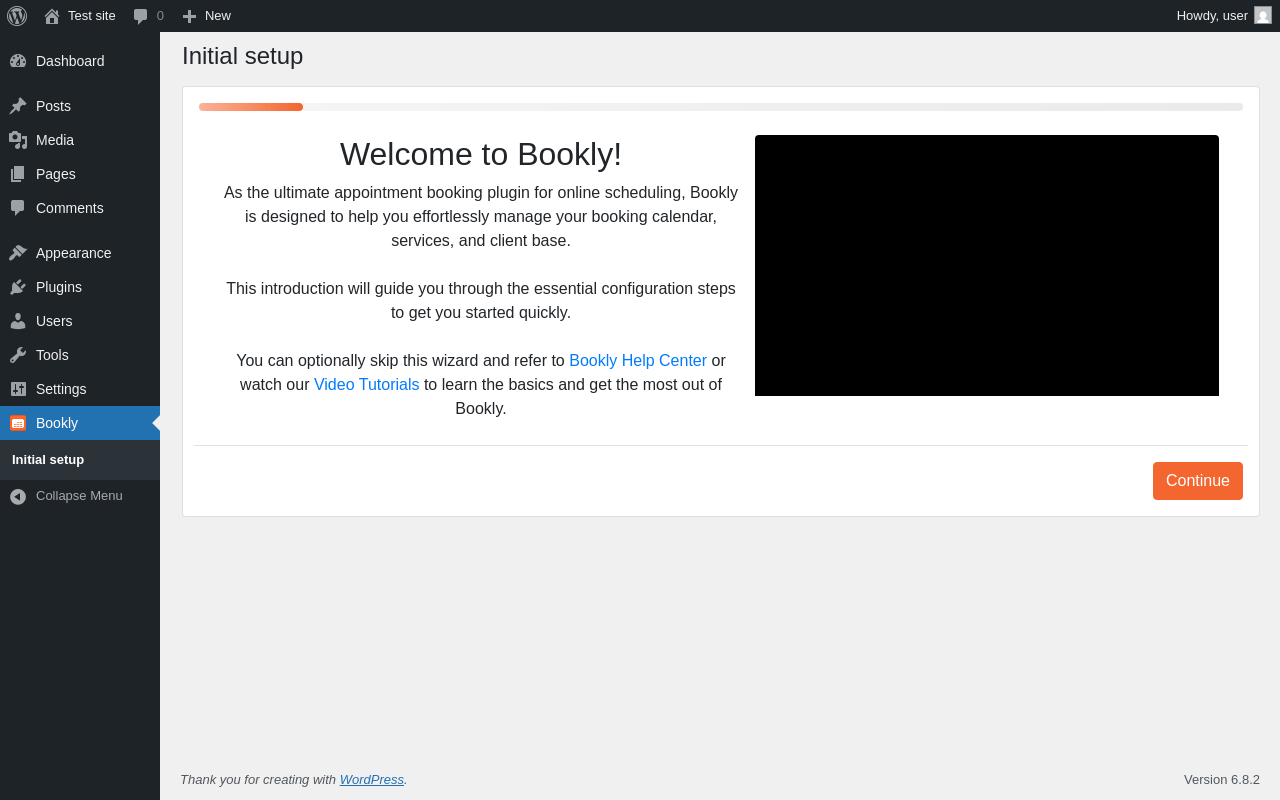The height and width of the screenshot is (800, 1280).
Task: Click the Pages document icon
Action: 18,174
